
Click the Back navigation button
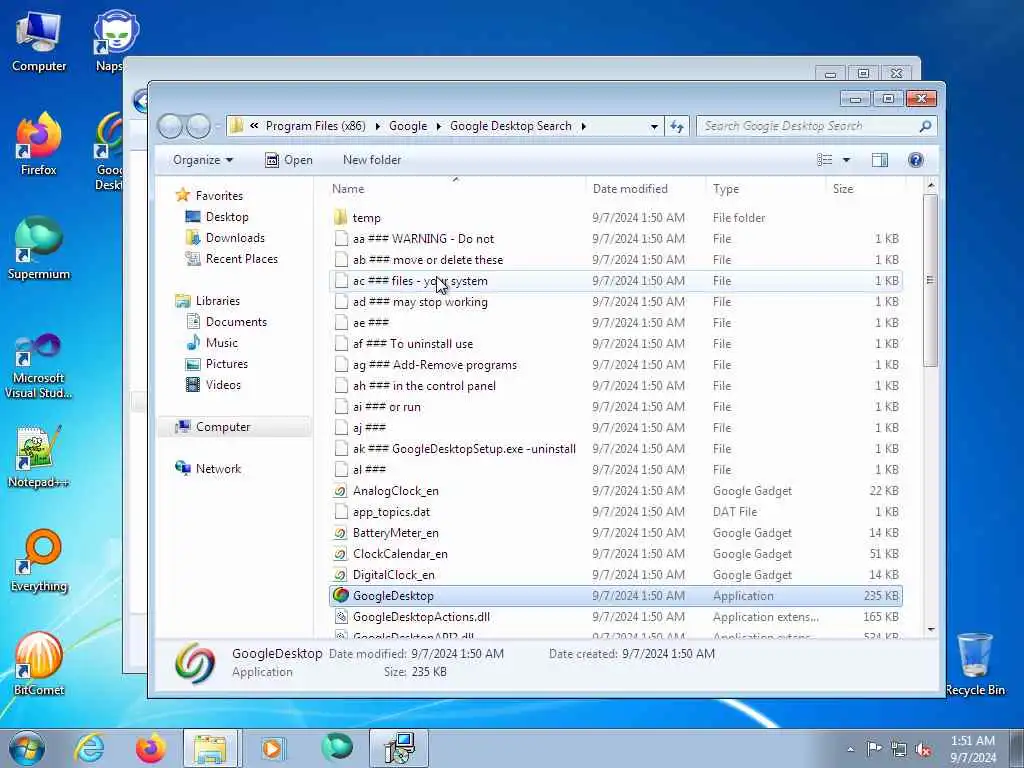click(170, 126)
